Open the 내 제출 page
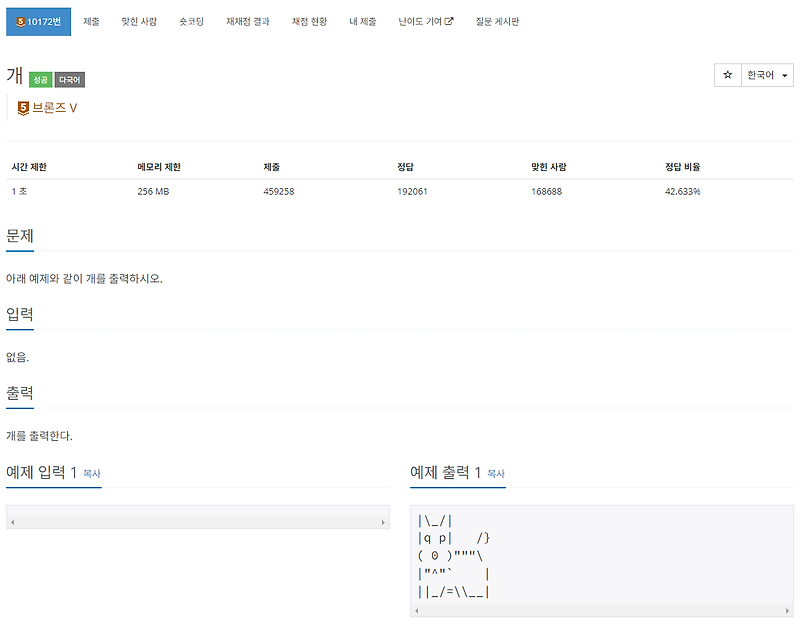800x627 pixels. [360, 20]
